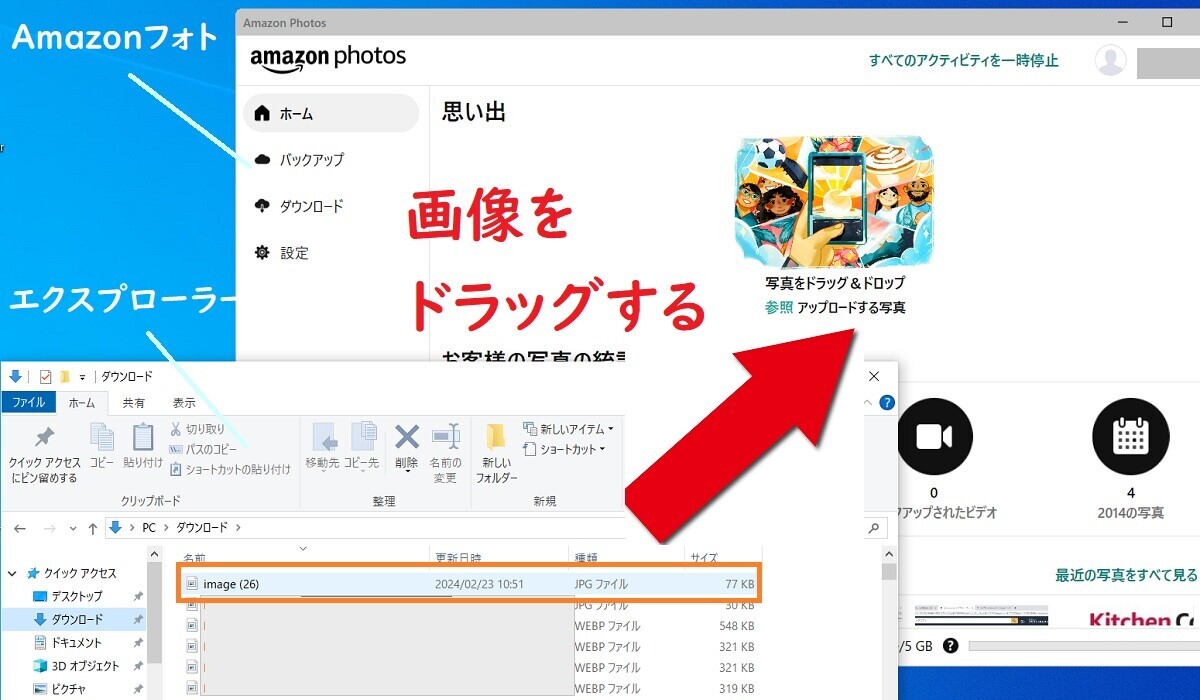Click 最近の写真をすべて見る link
The width and height of the screenshot is (1200, 700).
1126,575
